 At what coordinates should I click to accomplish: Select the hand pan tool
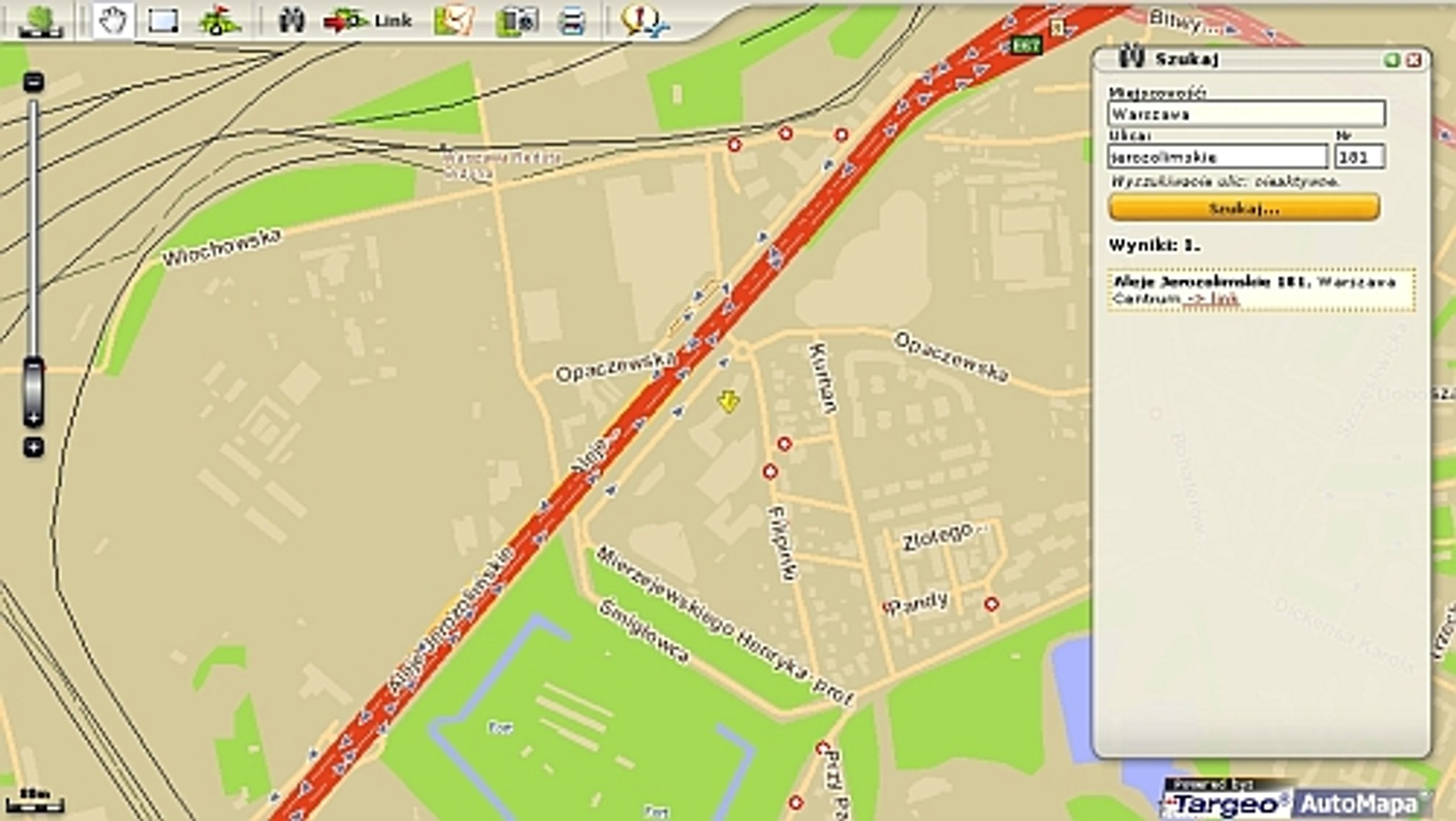113,21
